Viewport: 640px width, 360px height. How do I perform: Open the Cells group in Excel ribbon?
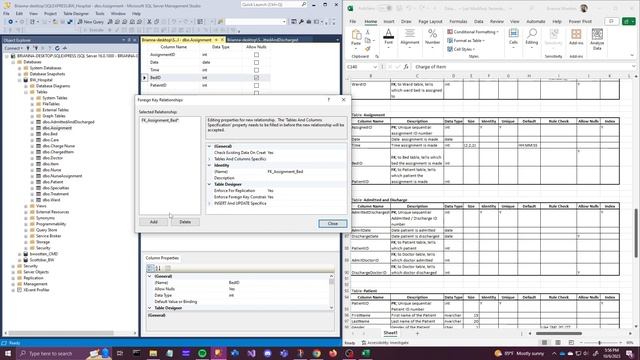[x=513, y=39]
